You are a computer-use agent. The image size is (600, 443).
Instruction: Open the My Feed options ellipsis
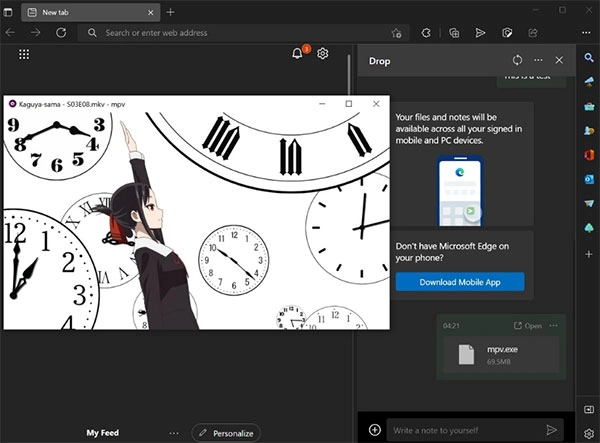tap(174, 433)
